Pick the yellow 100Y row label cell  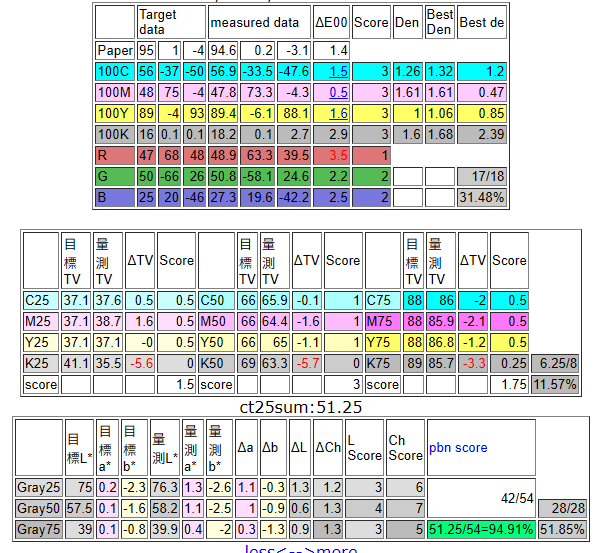114,114
